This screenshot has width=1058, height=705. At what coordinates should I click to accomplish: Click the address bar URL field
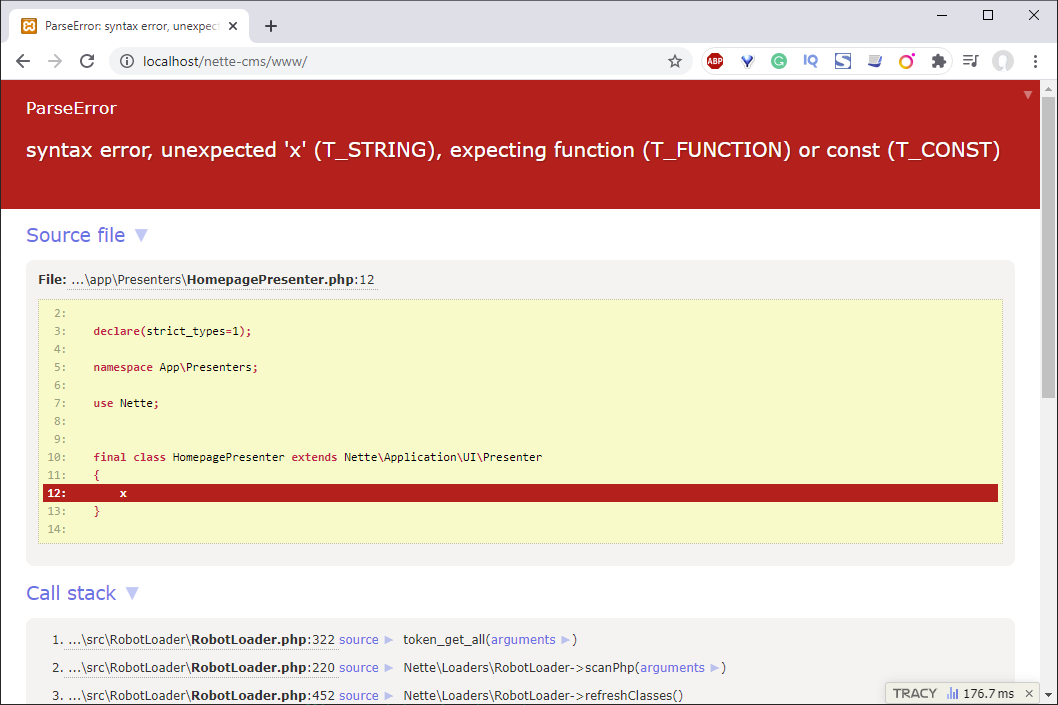(400, 61)
